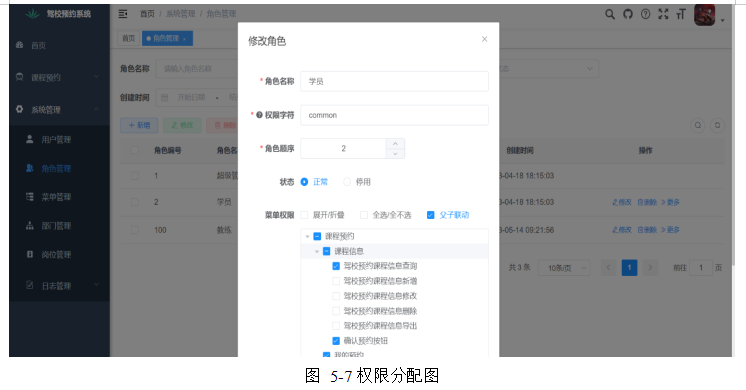The image size is (746, 390).
Task: Click the 系统管理 gear icon
Action: click(20, 109)
